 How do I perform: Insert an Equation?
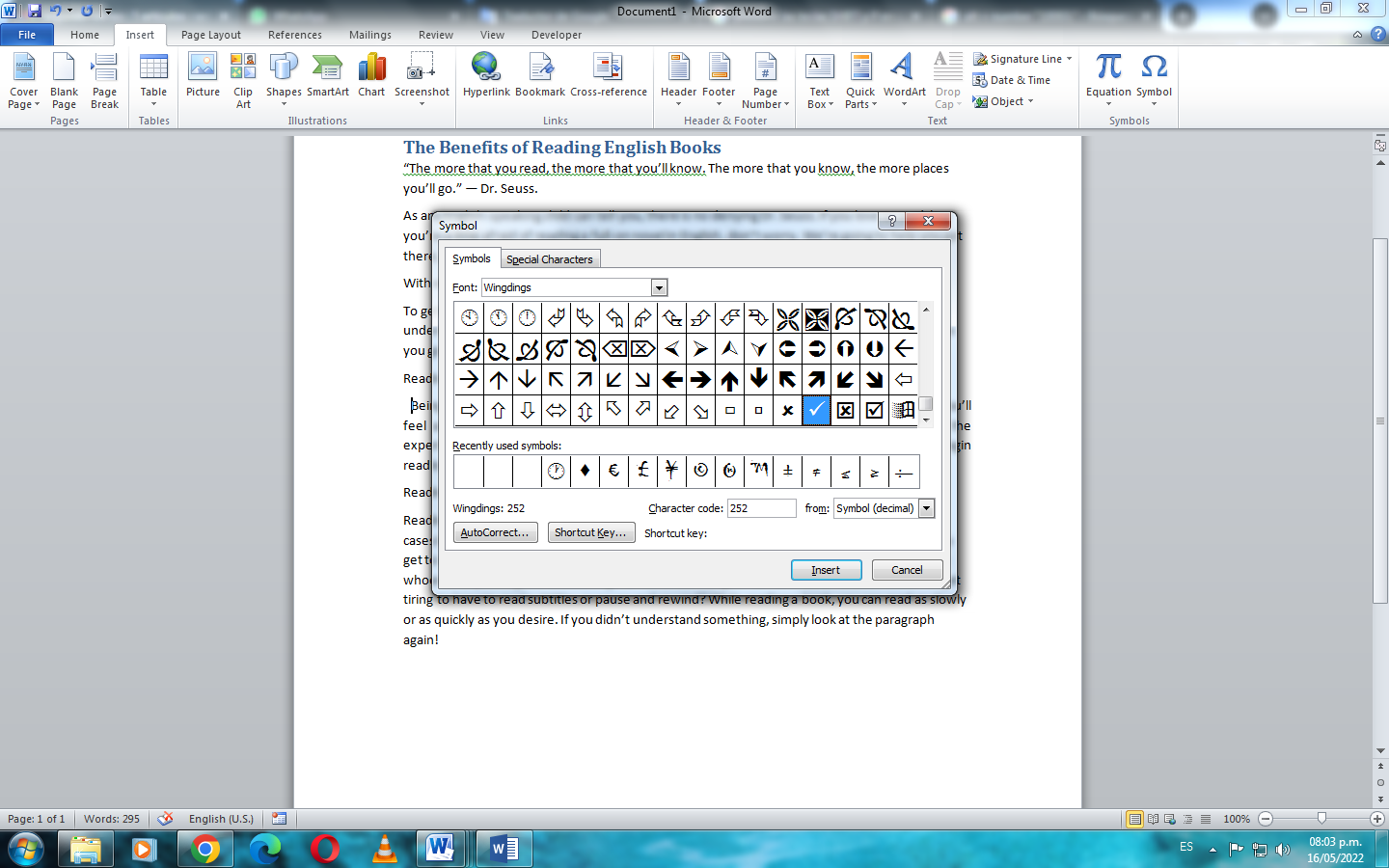click(x=1108, y=81)
